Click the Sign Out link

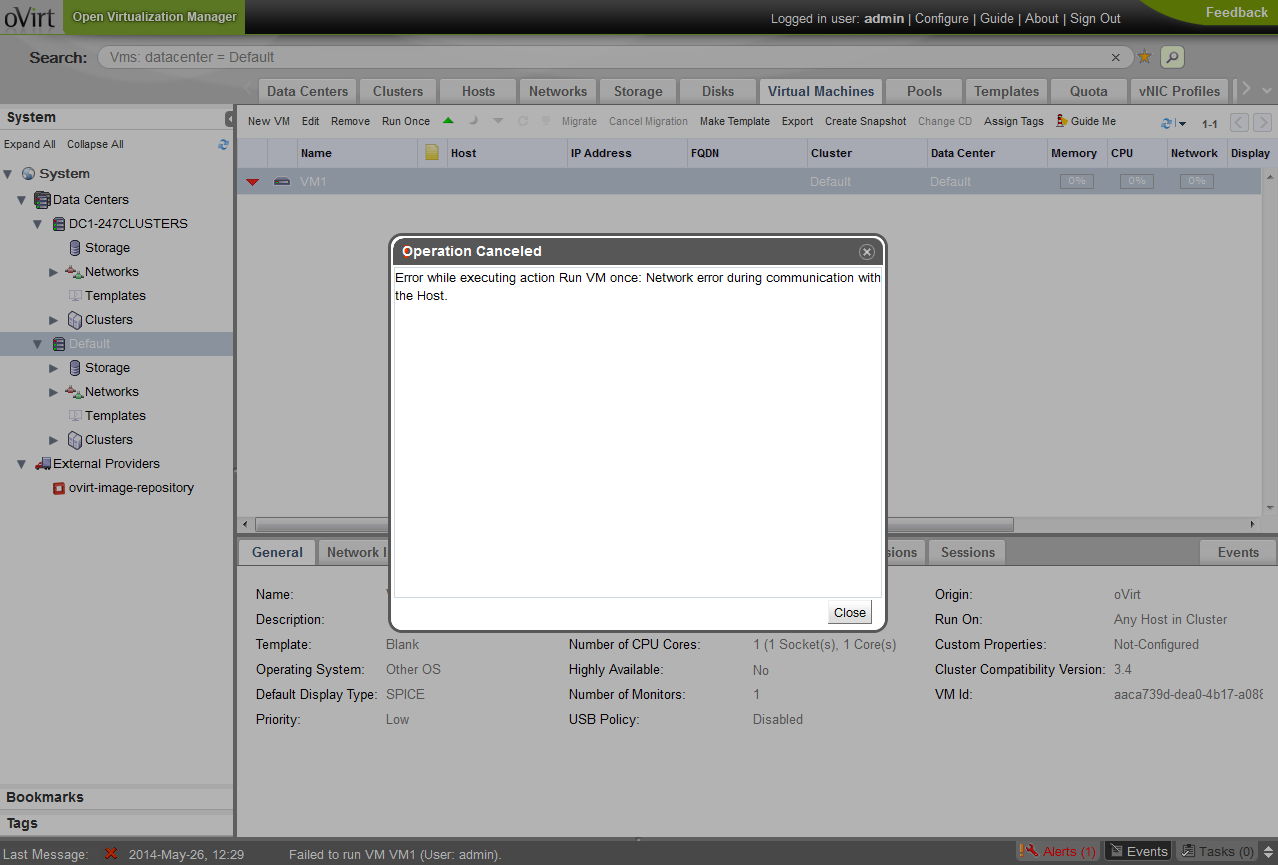1095,18
